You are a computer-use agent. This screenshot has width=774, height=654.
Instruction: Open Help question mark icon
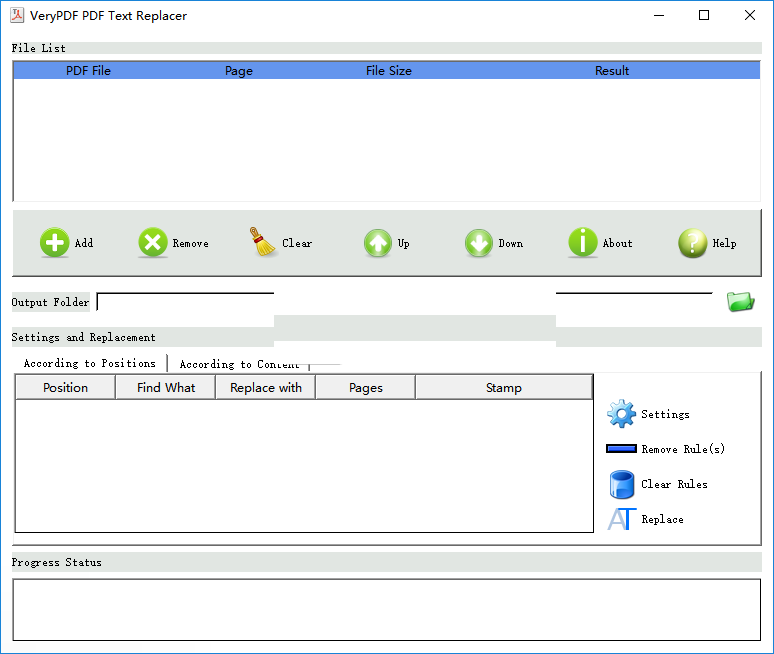tap(693, 243)
